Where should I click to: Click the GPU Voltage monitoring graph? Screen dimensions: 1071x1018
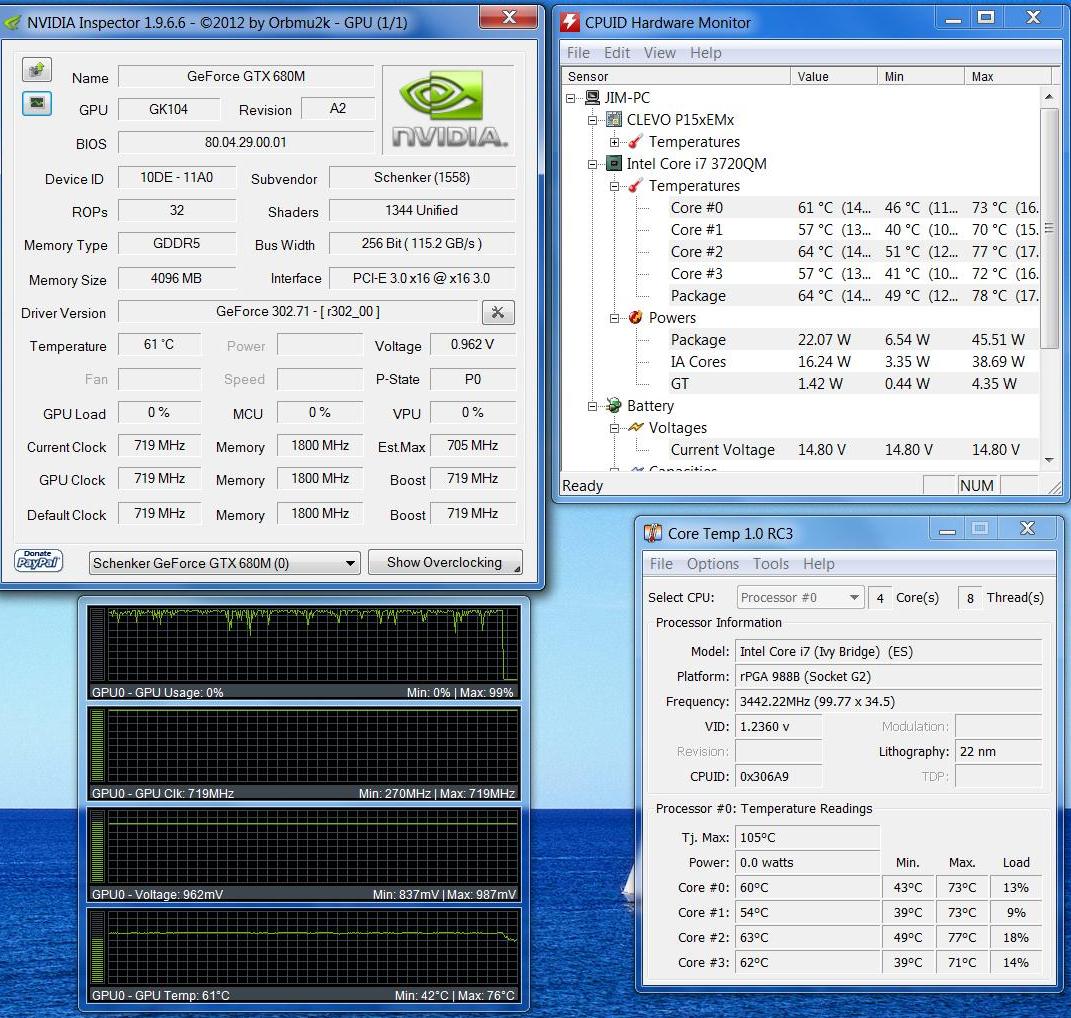pyautogui.click(x=304, y=854)
